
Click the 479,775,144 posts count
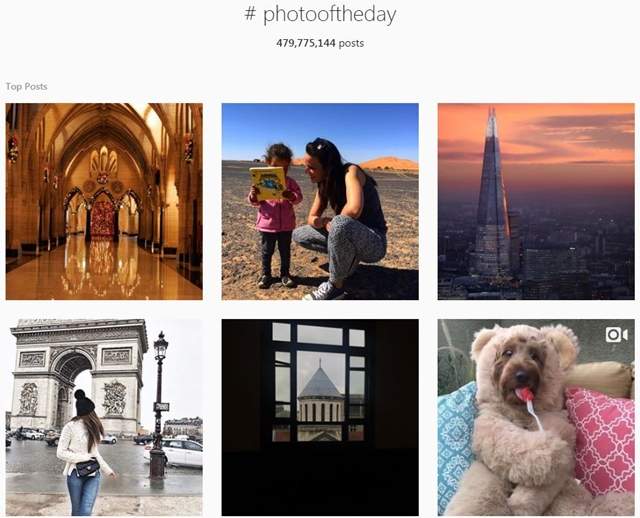click(320, 43)
